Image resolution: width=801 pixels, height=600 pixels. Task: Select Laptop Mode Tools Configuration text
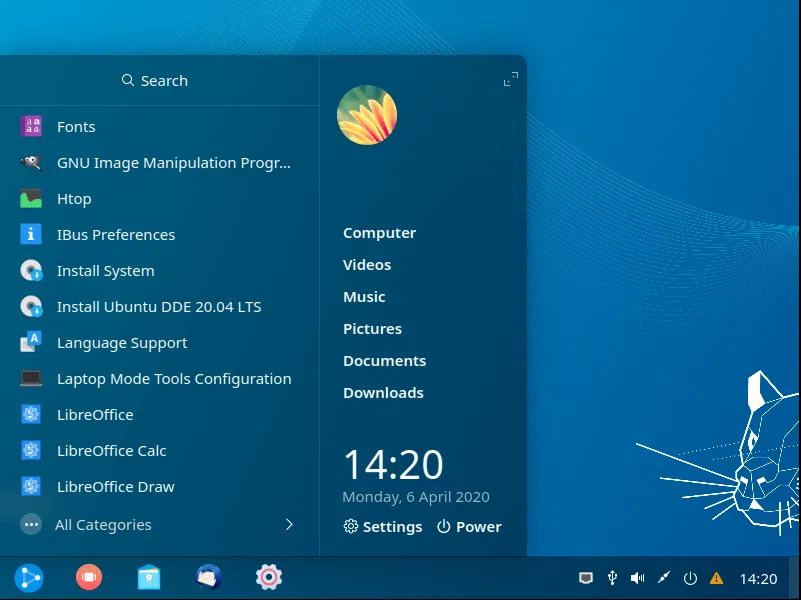pos(174,379)
